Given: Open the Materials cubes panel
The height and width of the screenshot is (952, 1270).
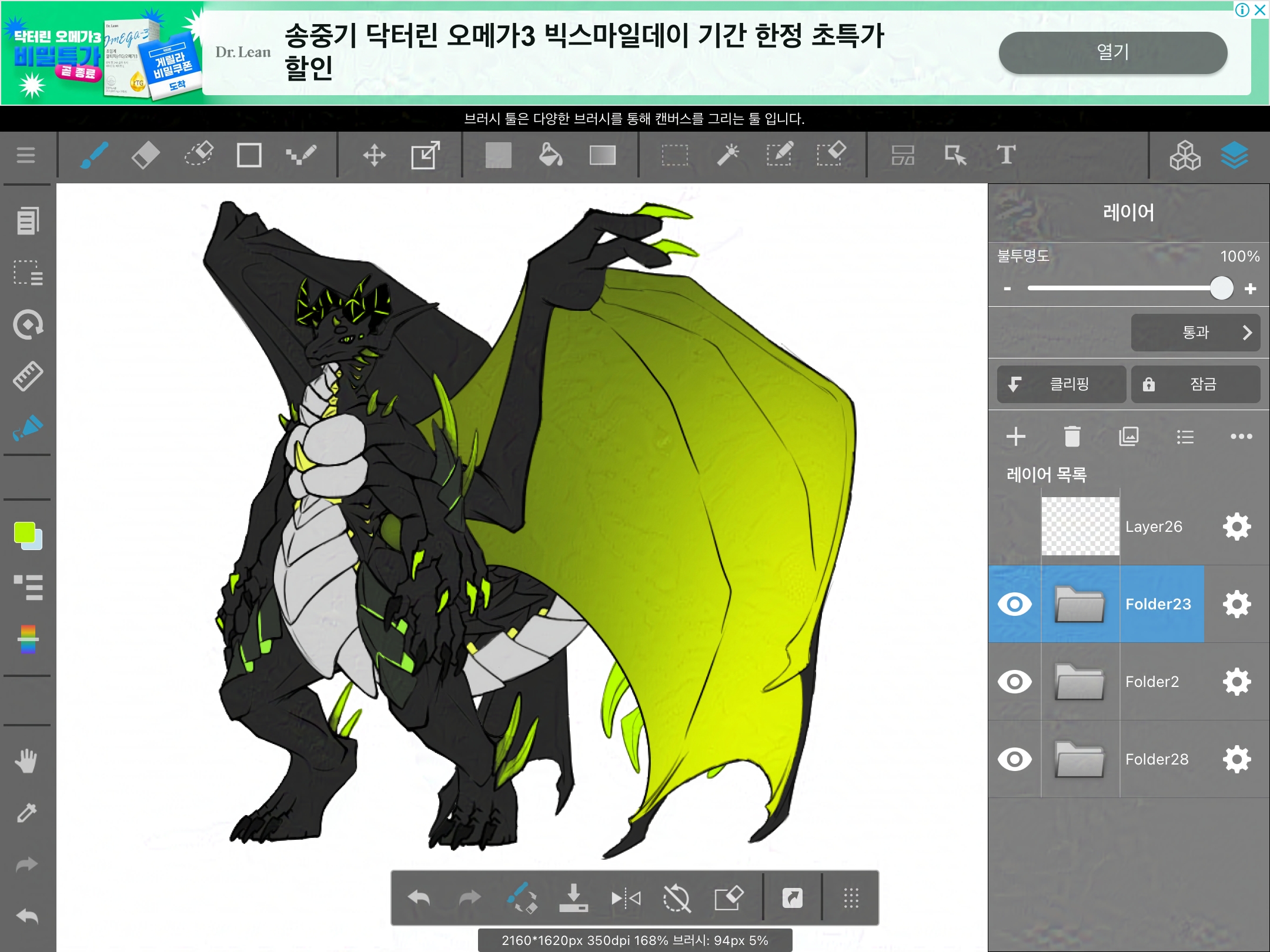Looking at the screenshot, I should tap(1185, 156).
